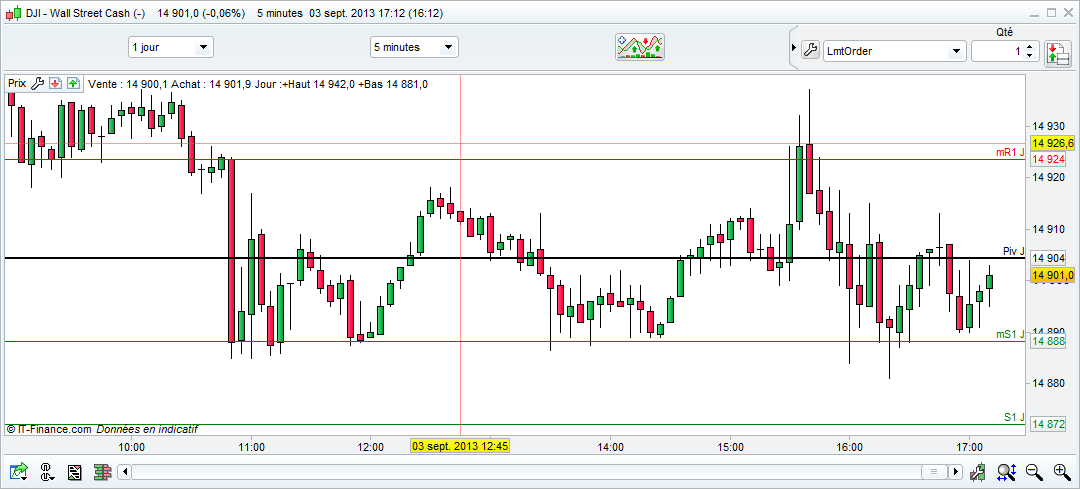
Task: Decrease quantity with the Qté down arrow
Action: click(1029, 55)
